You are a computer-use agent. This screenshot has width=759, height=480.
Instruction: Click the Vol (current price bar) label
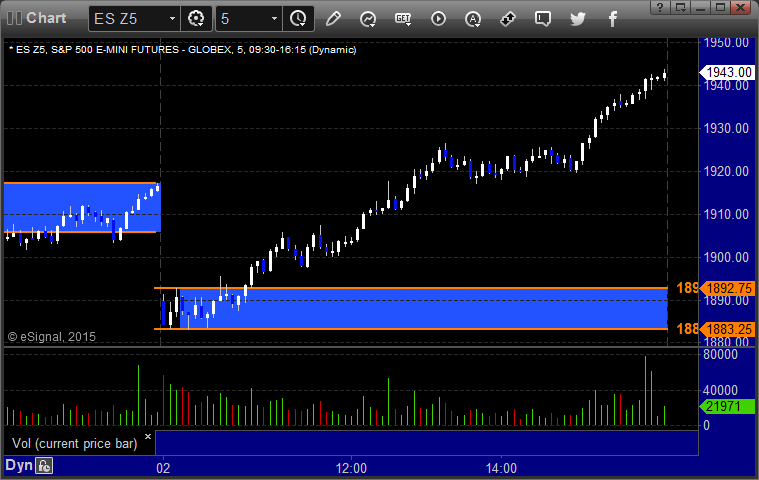click(75, 444)
